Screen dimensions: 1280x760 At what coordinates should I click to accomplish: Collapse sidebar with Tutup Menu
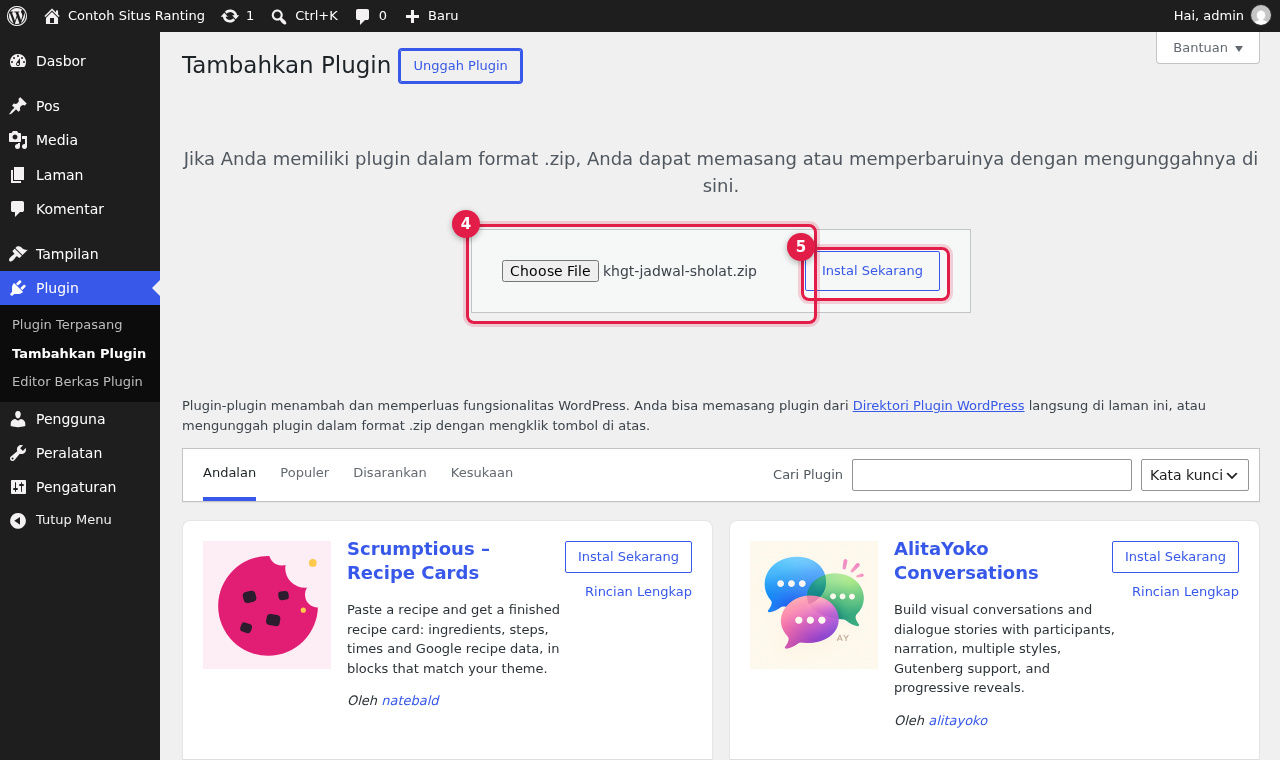[x=80, y=520]
